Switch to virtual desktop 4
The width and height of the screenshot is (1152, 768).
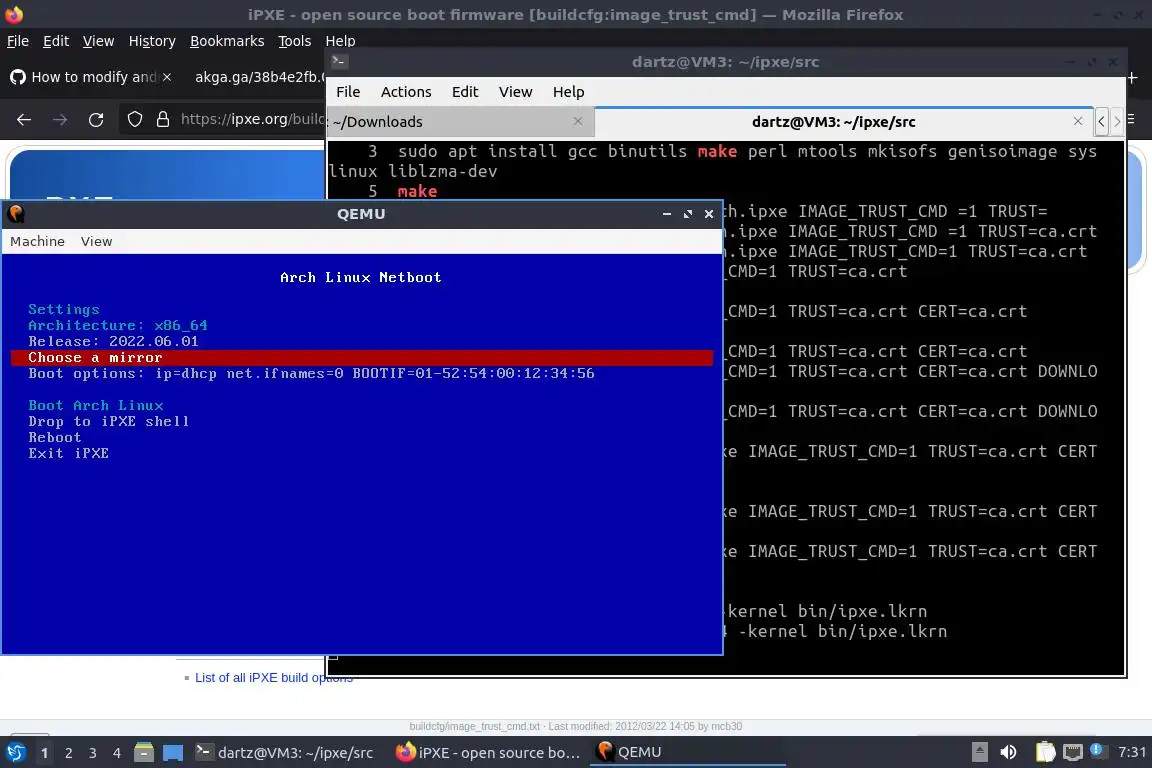tap(116, 753)
